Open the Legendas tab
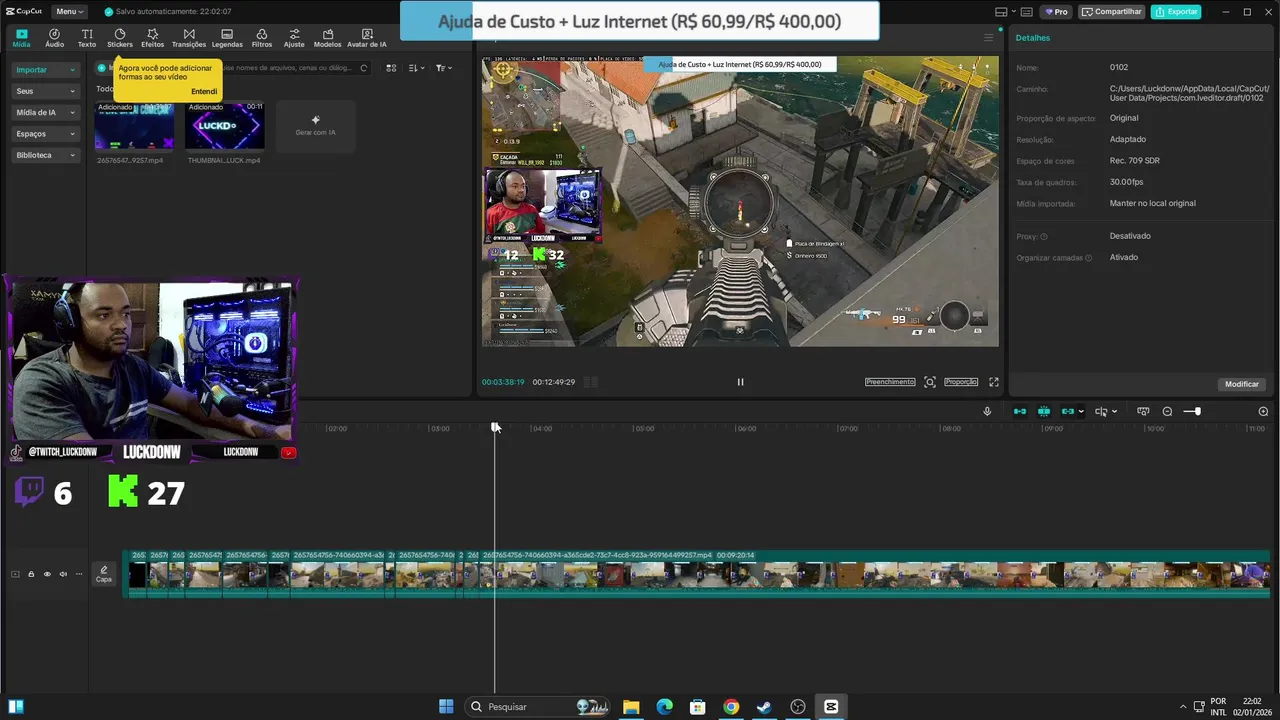This screenshot has height=720, width=1280. (x=227, y=38)
